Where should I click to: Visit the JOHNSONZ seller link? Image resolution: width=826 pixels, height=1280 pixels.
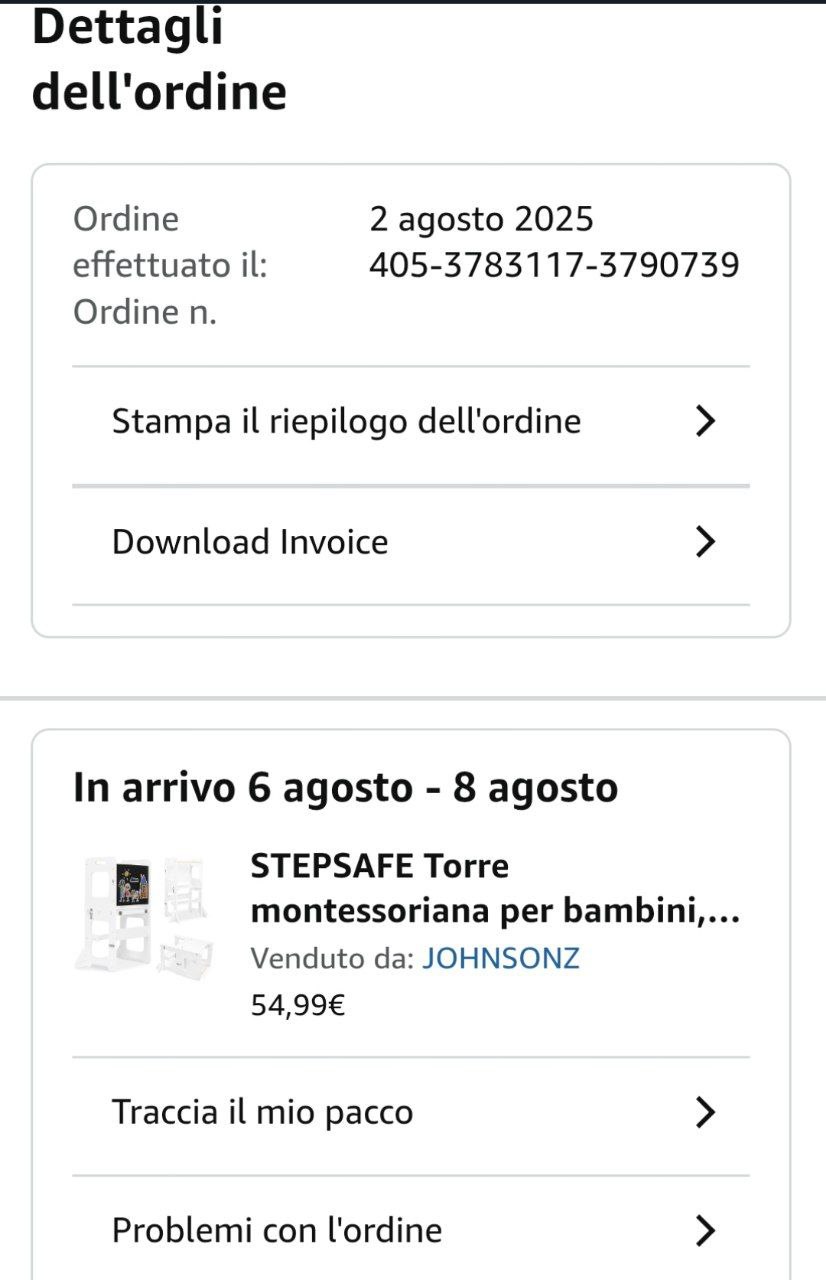coord(500,959)
